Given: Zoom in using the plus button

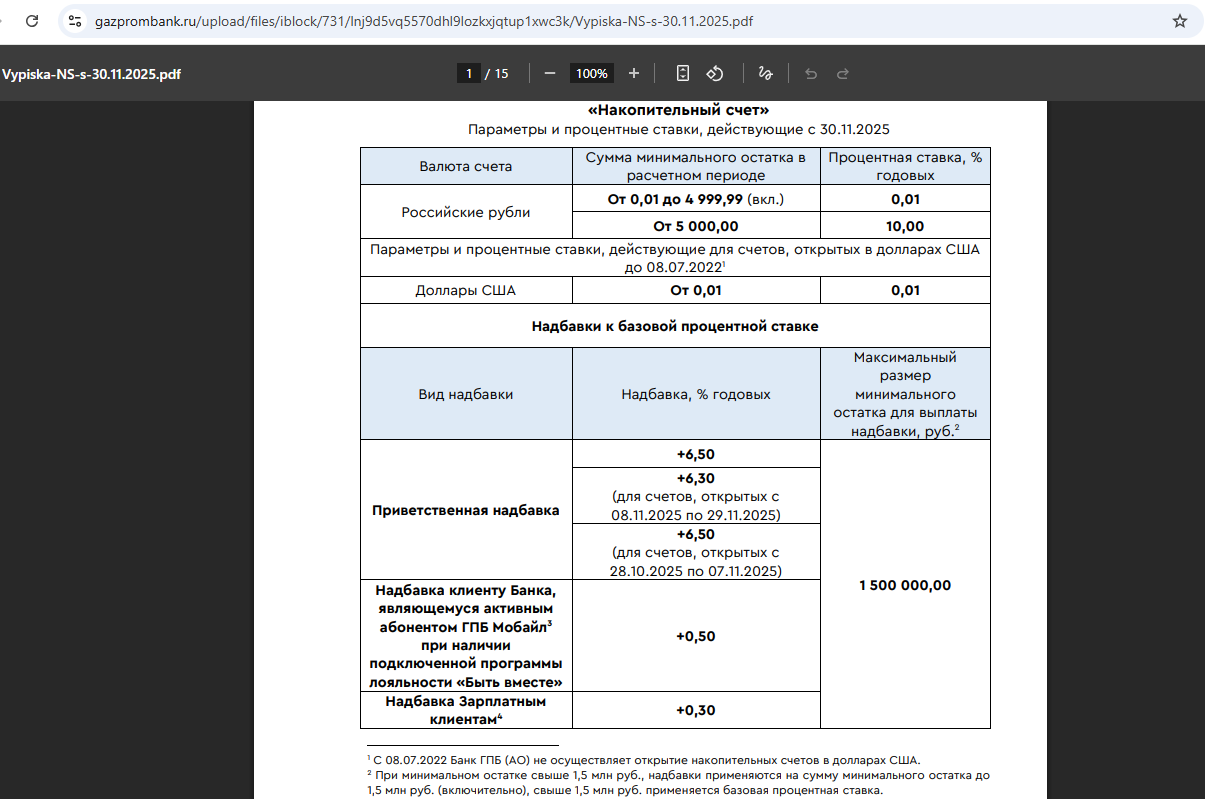Looking at the screenshot, I should tap(633, 73).
